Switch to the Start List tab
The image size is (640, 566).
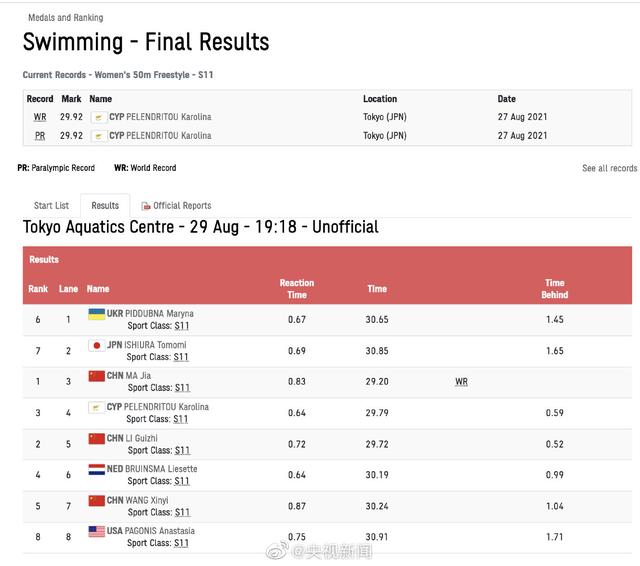coord(51,206)
